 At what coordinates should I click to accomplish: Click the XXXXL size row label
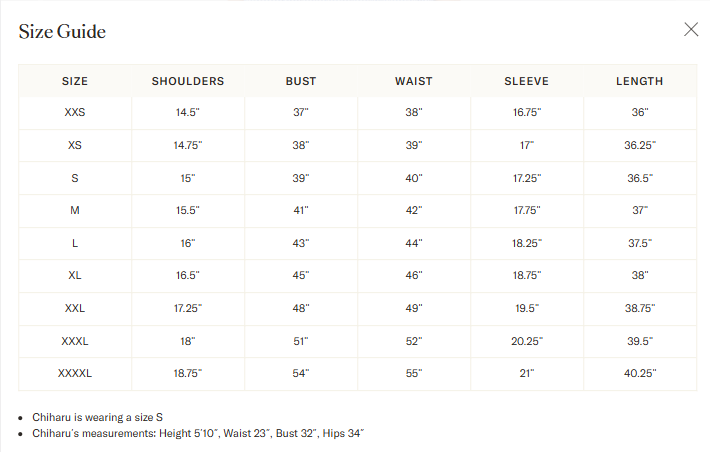[x=75, y=373]
